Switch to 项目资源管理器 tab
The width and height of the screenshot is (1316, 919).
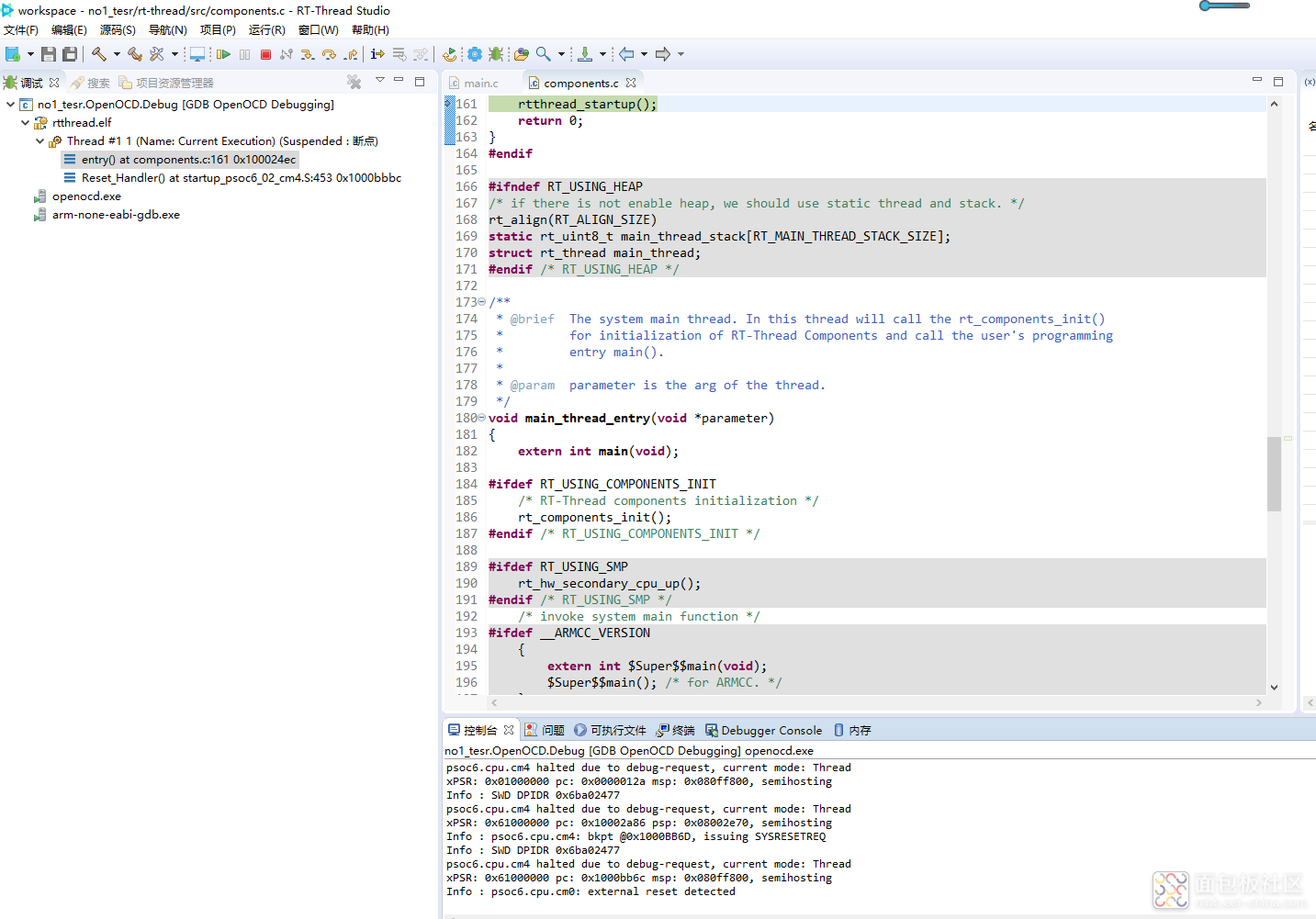click(166, 83)
